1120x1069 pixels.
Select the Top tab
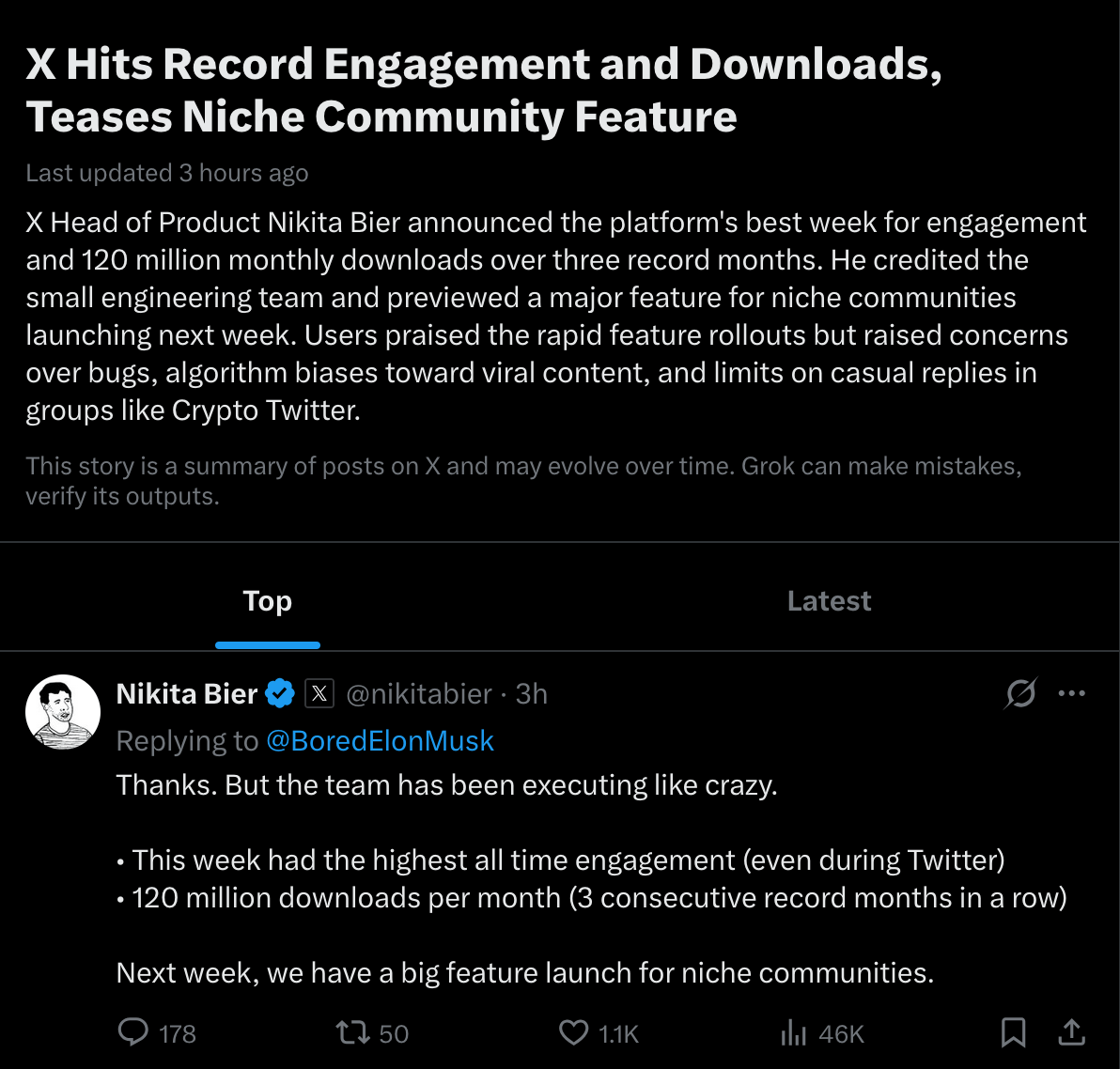point(267,600)
